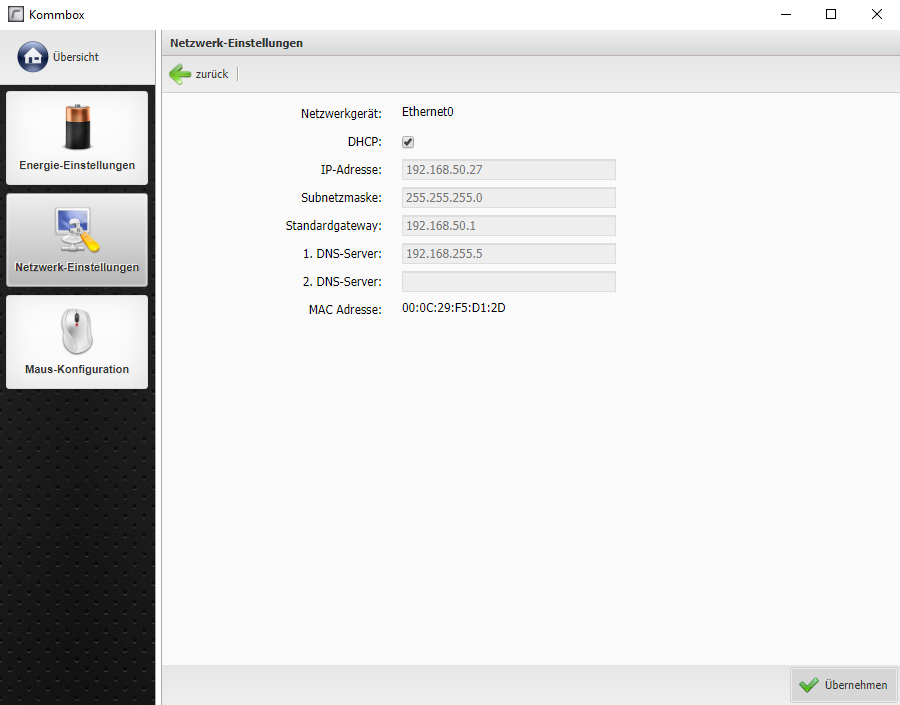Click the Ethernet0 network device name
This screenshot has height=705, width=900.
(427, 112)
